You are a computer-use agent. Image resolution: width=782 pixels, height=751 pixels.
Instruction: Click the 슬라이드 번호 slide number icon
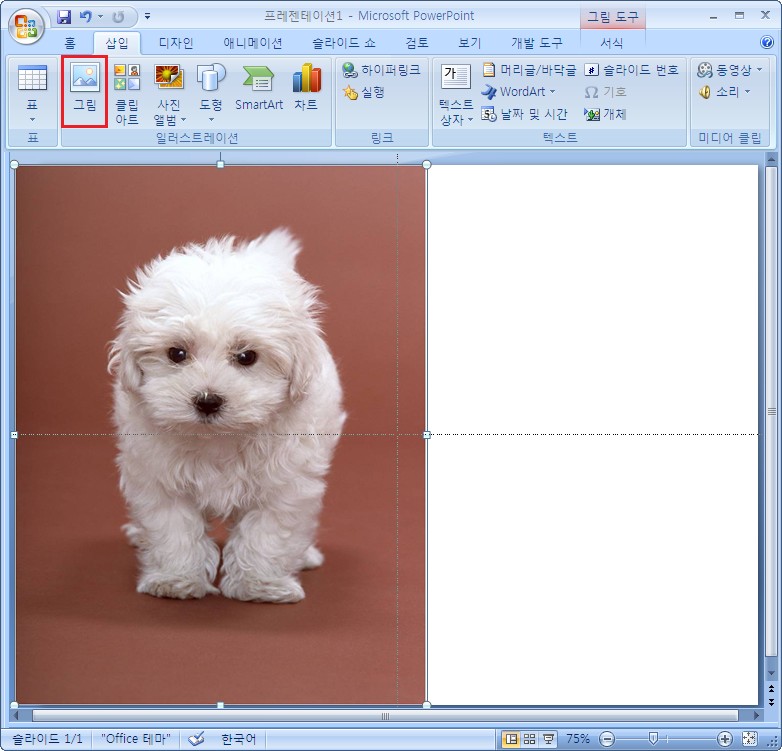tap(592, 70)
